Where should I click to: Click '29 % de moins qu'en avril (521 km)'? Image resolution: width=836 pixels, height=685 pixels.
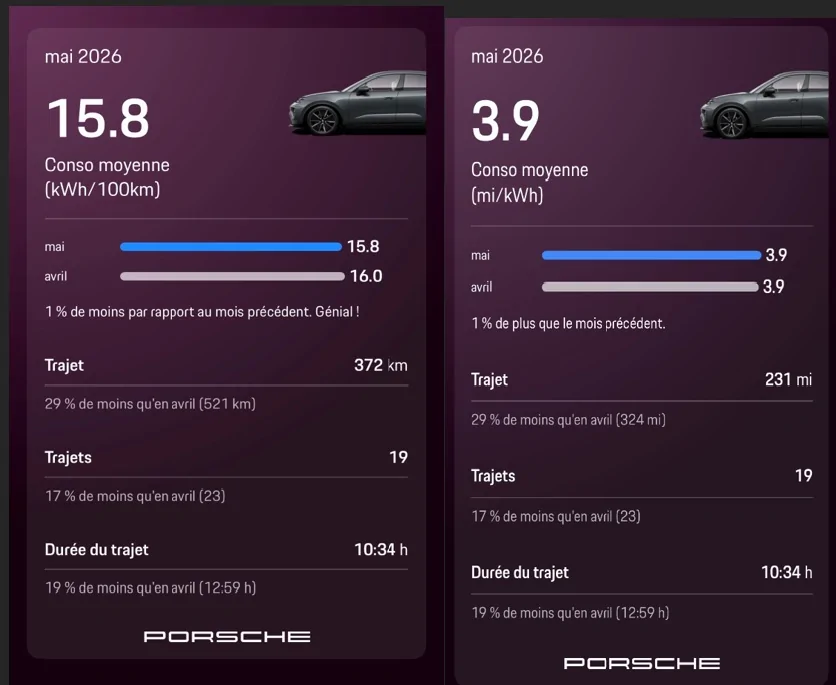pos(150,404)
